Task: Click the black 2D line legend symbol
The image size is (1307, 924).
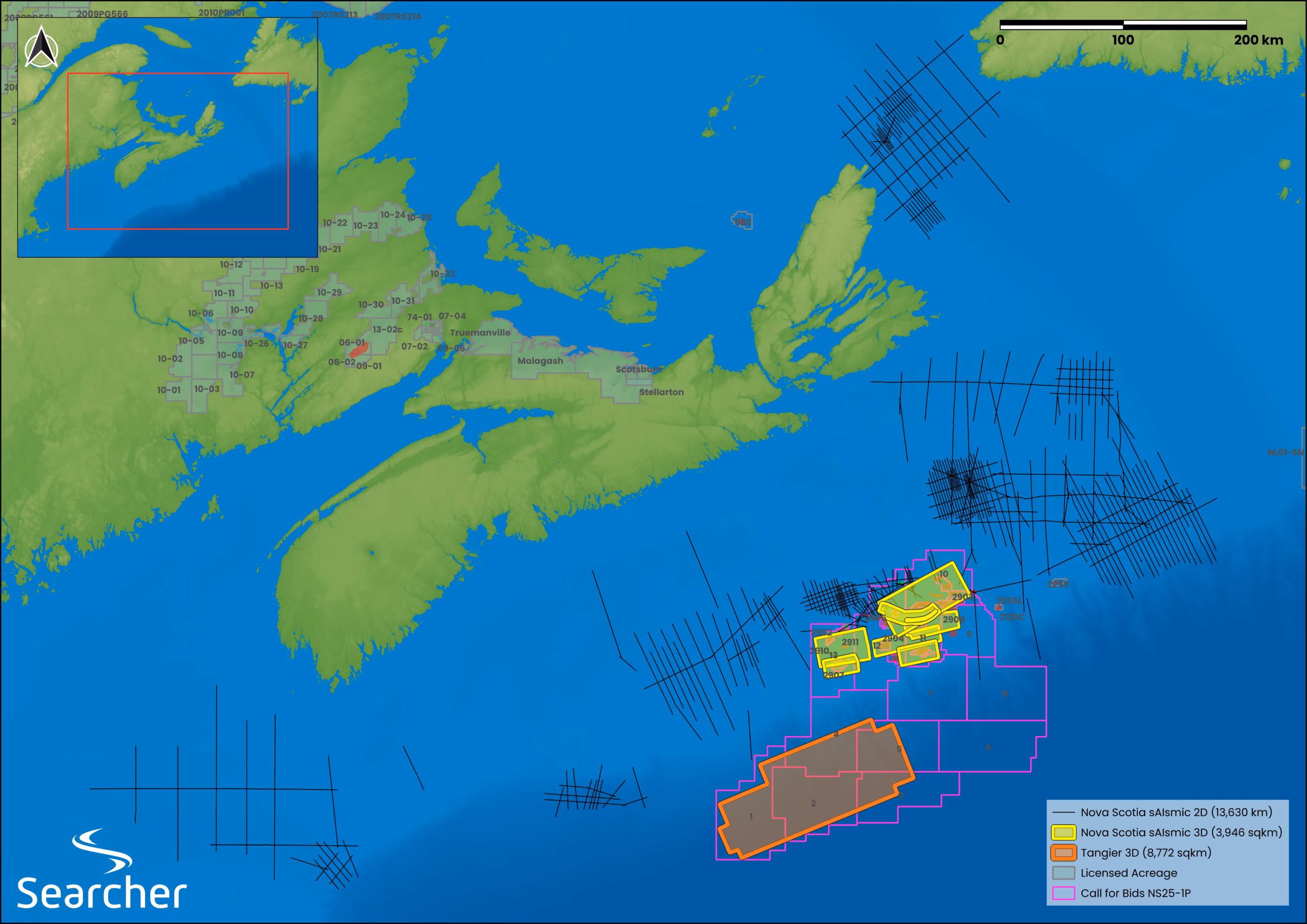Action: tap(1063, 812)
